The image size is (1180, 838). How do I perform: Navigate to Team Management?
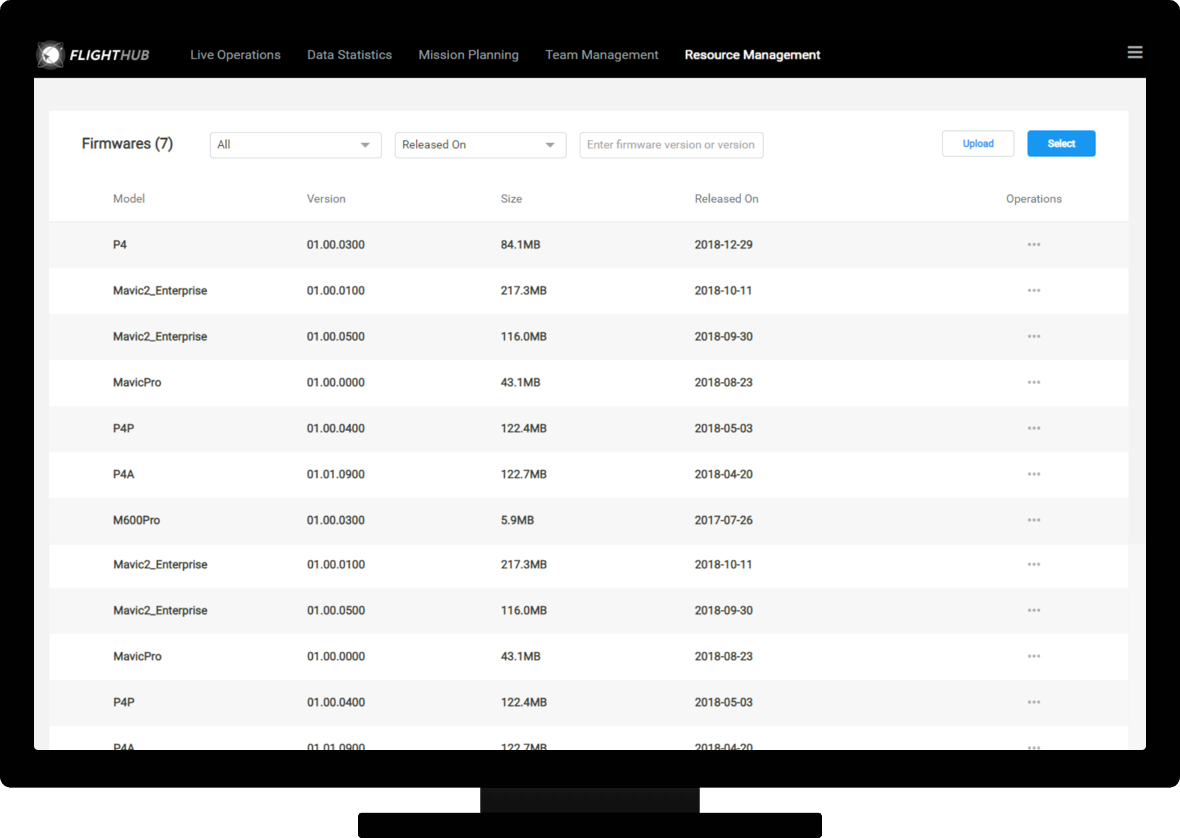pos(601,55)
